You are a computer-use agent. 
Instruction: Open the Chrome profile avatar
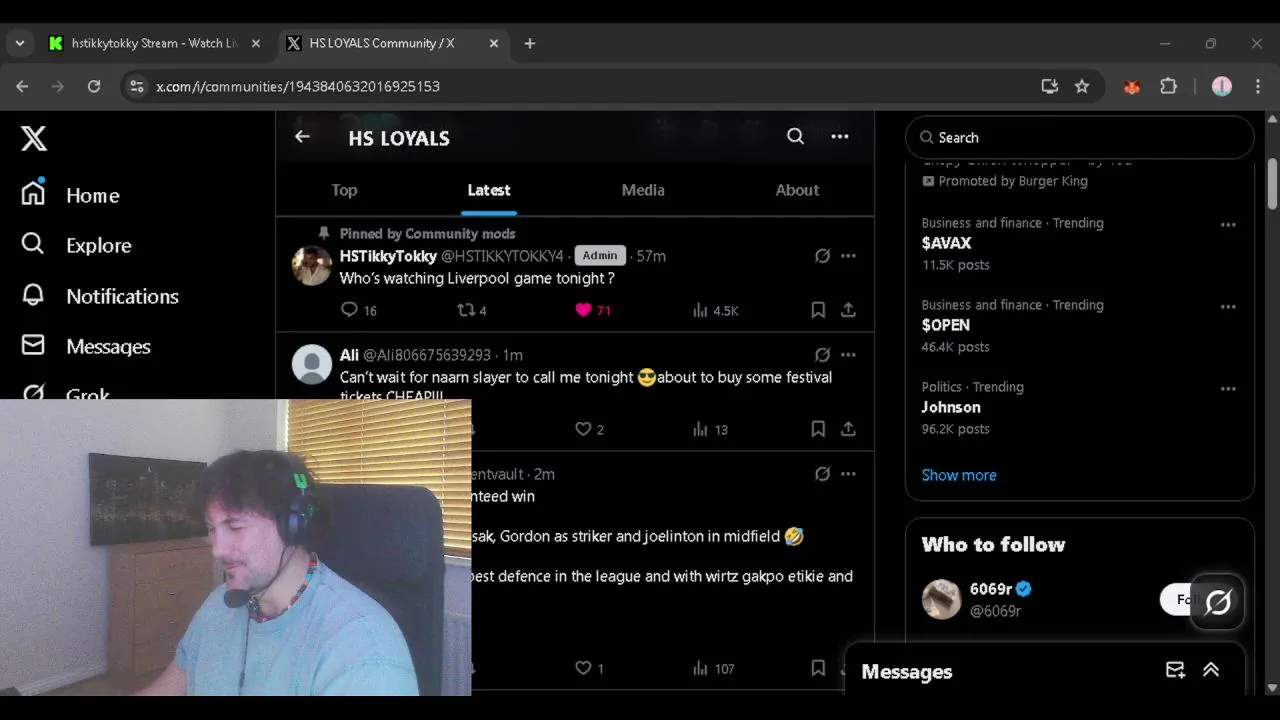[1222, 86]
